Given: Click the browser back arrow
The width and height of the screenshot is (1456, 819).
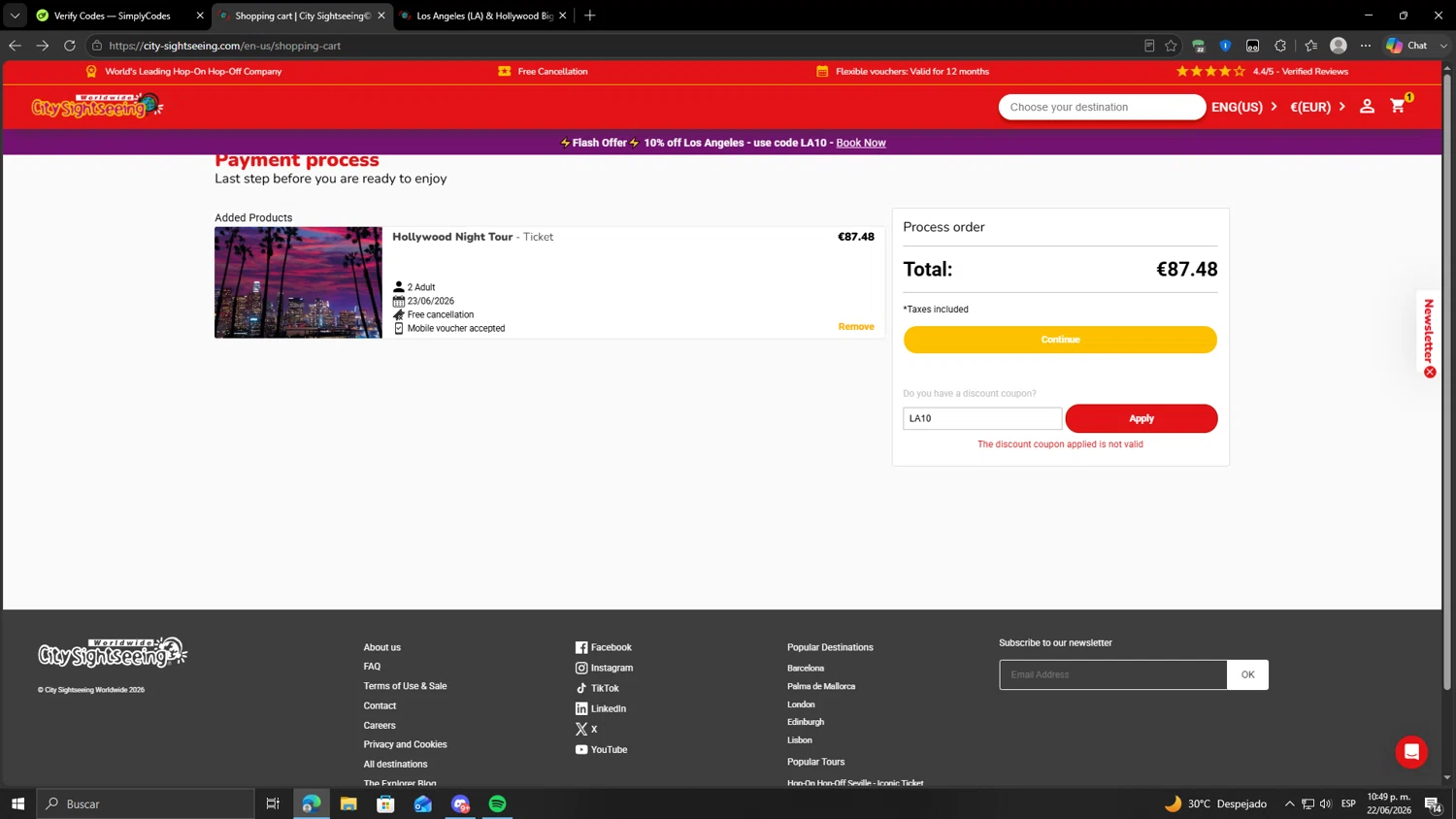Looking at the screenshot, I should coord(15,46).
